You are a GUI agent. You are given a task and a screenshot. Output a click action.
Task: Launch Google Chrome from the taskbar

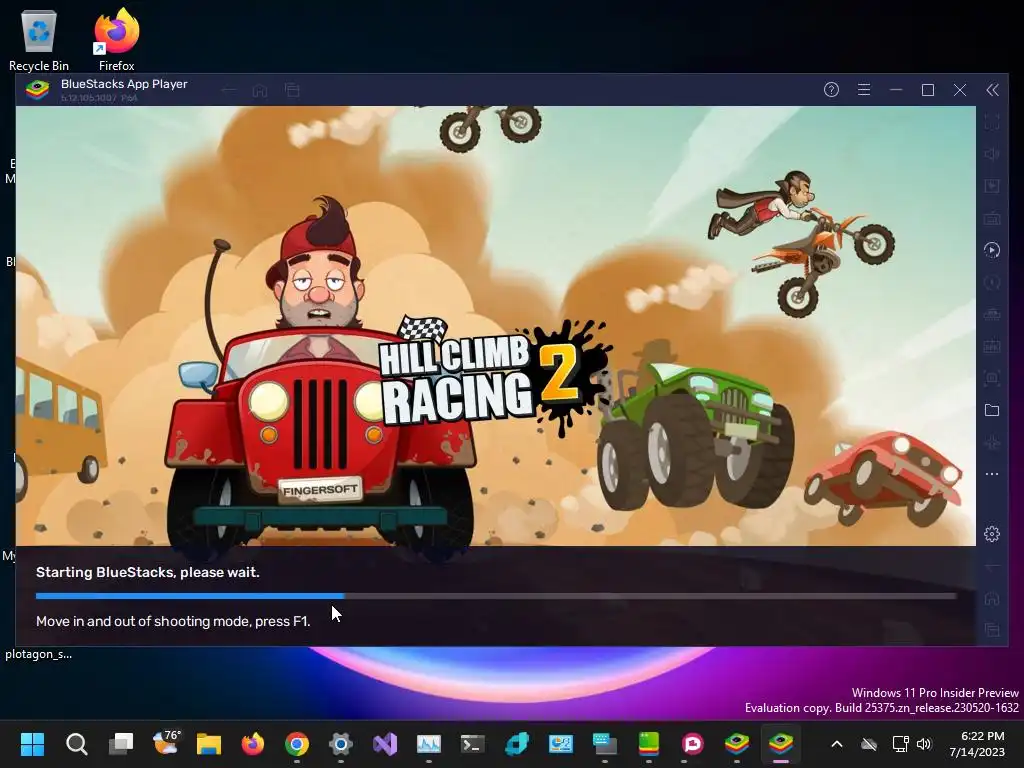click(x=297, y=744)
